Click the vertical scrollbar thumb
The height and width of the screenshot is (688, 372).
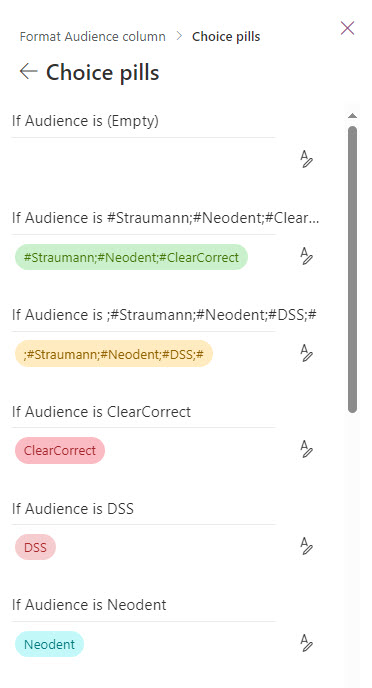pos(352,269)
